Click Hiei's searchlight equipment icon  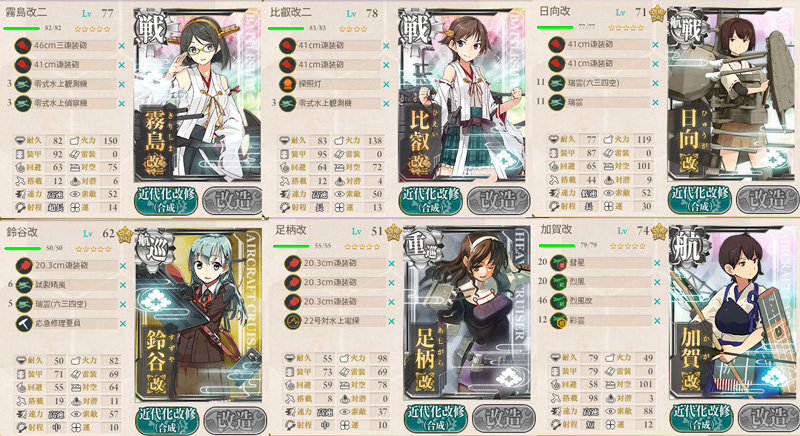click(288, 84)
